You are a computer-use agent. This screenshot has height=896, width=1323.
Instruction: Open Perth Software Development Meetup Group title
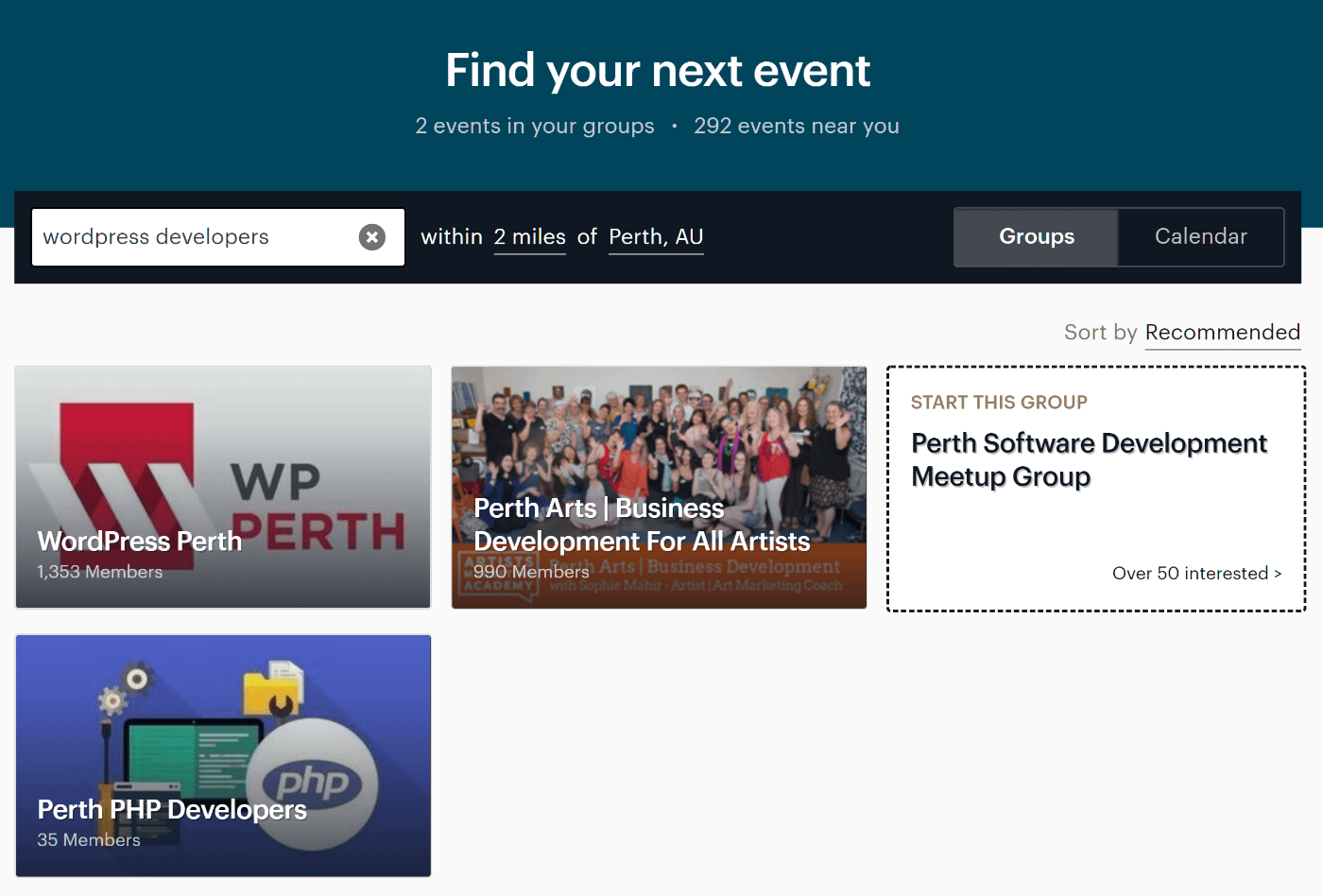coord(1089,459)
